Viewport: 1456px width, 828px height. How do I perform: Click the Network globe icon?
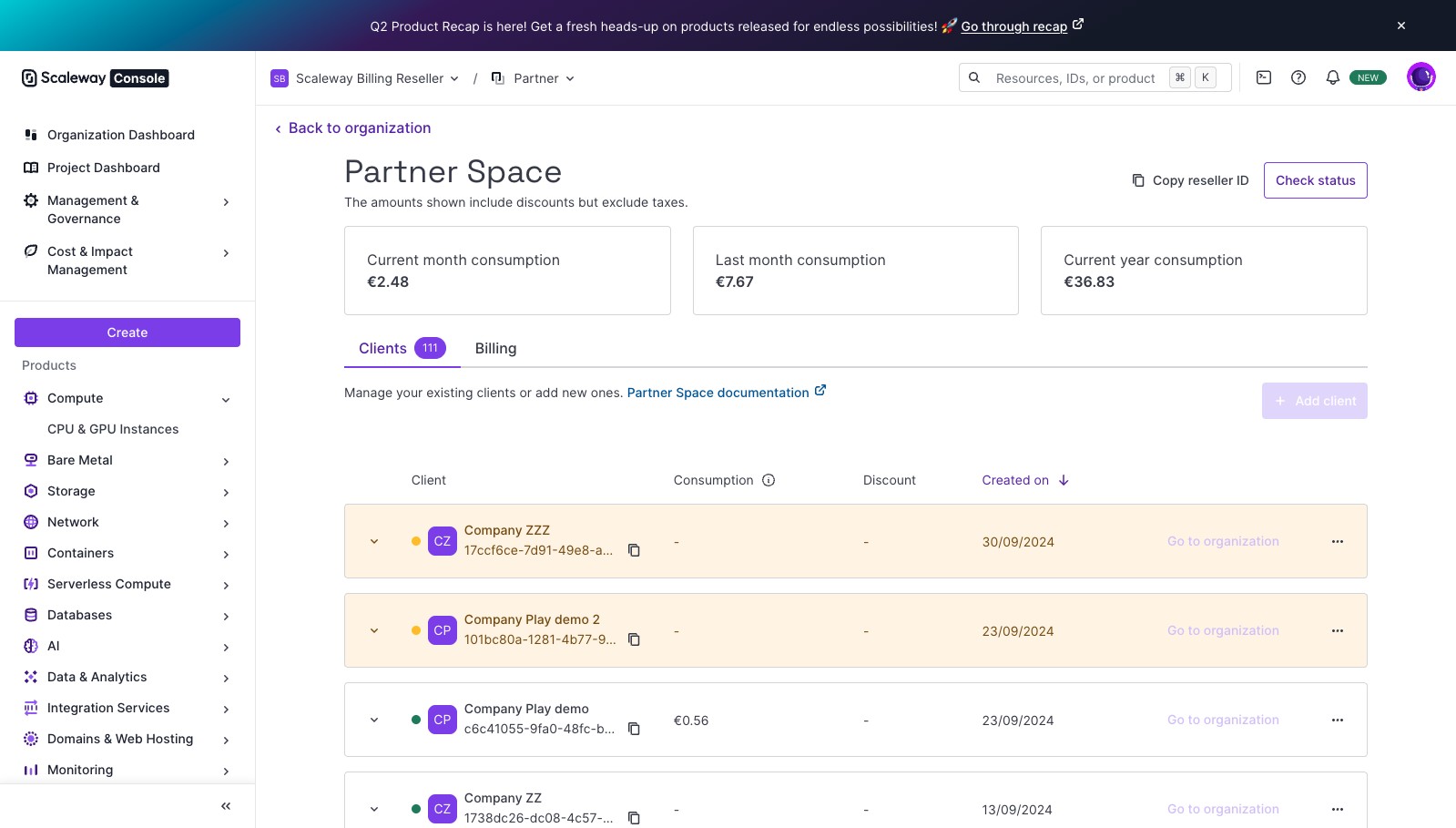point(31,522)
